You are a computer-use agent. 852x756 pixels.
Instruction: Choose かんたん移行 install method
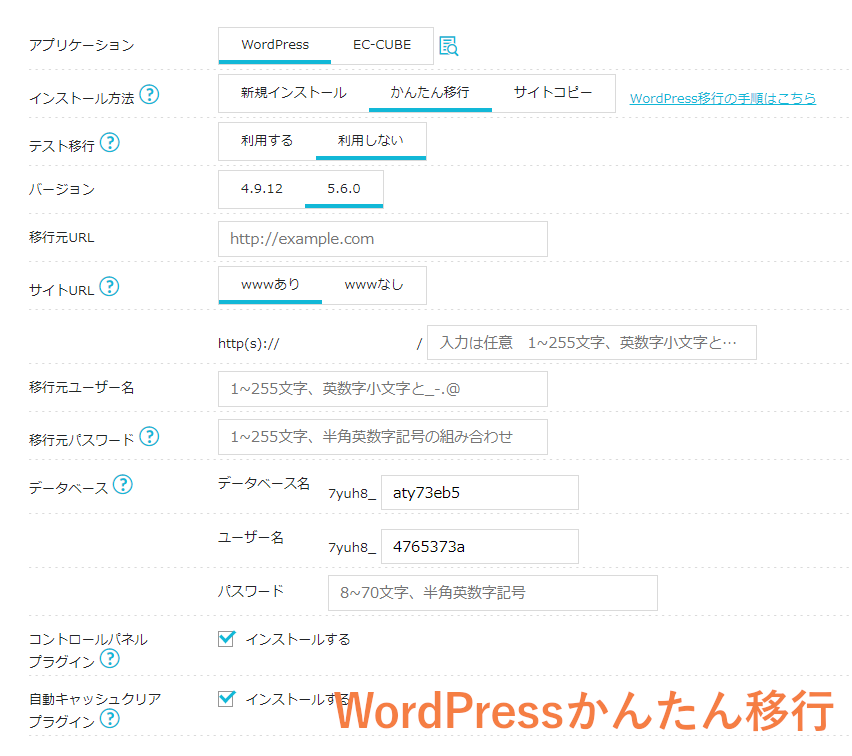point(430,93)
